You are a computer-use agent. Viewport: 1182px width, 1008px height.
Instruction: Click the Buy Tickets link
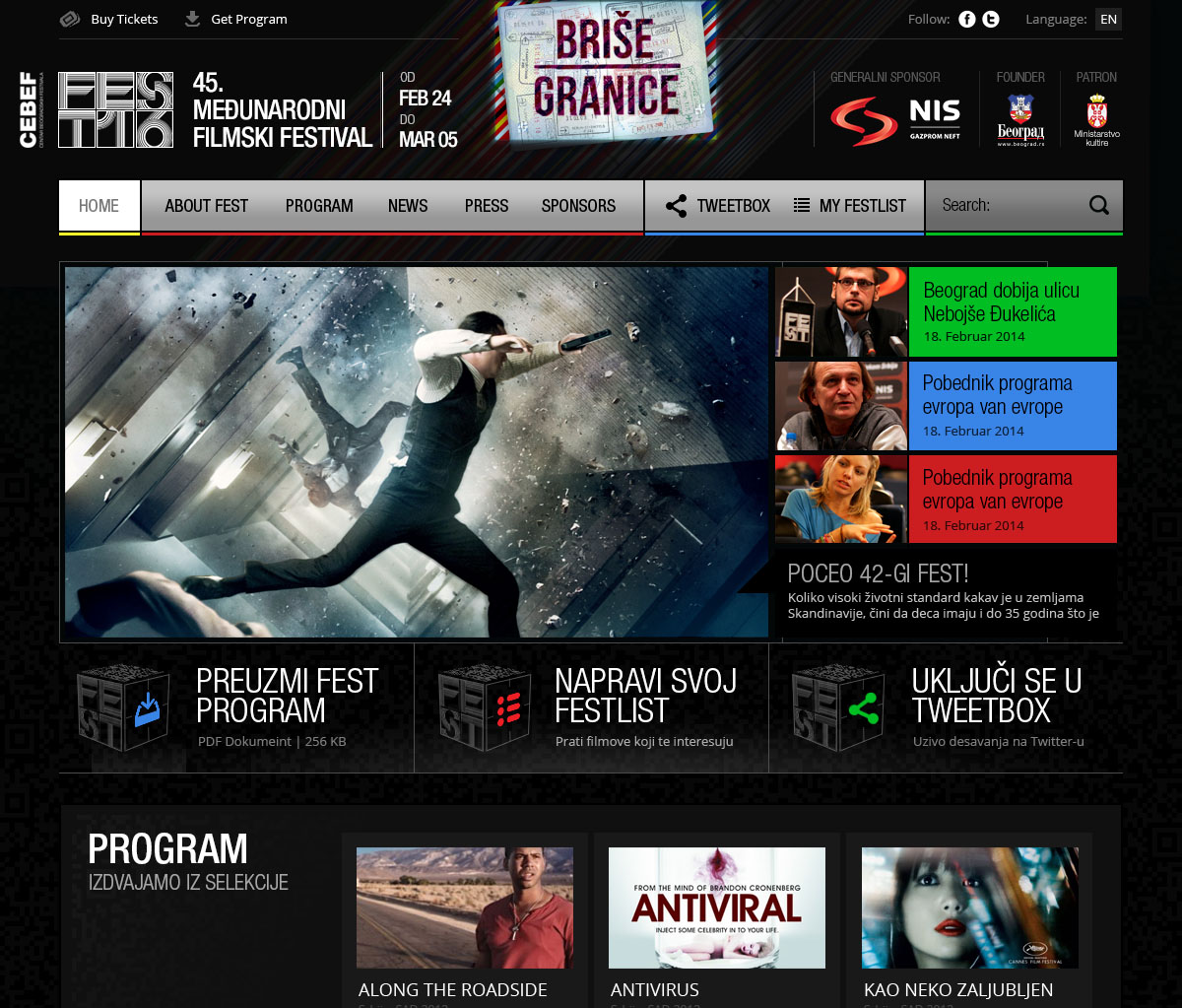click(124, 19)
